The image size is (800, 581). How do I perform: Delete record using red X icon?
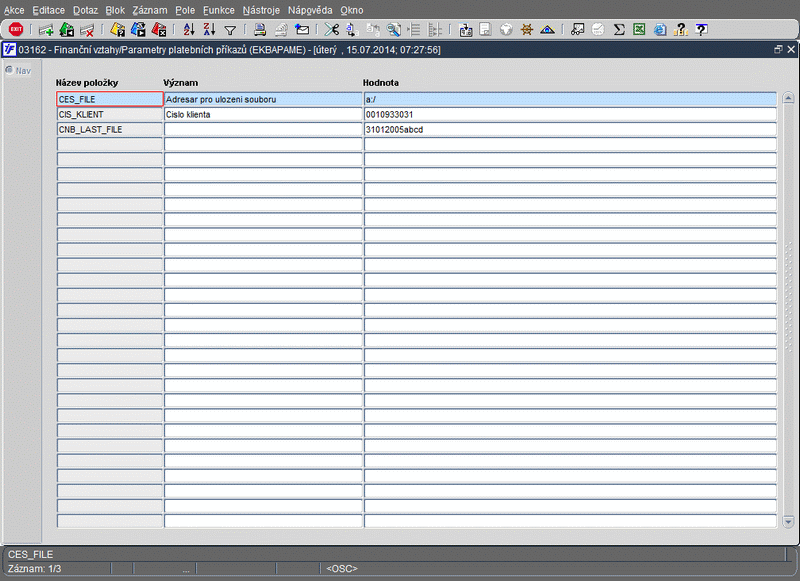(87, 30)
